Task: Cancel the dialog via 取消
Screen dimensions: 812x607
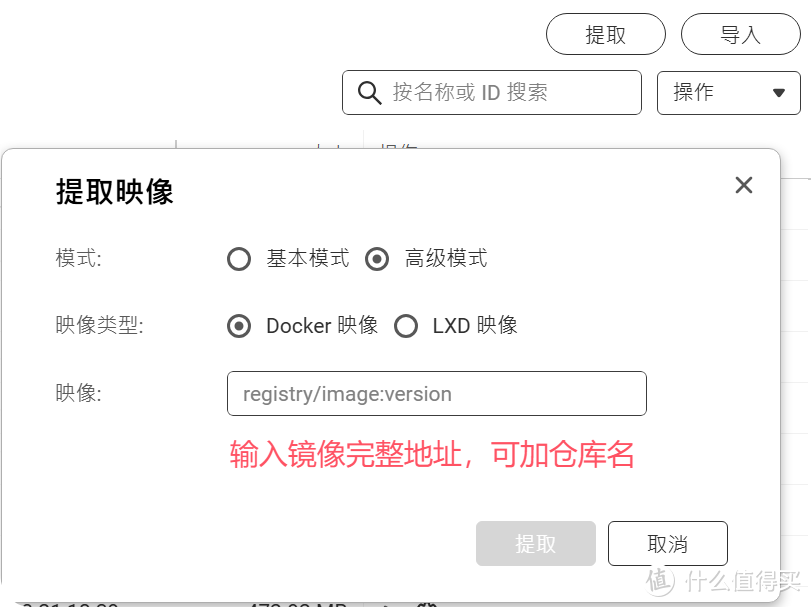Action: pos(667,543)
